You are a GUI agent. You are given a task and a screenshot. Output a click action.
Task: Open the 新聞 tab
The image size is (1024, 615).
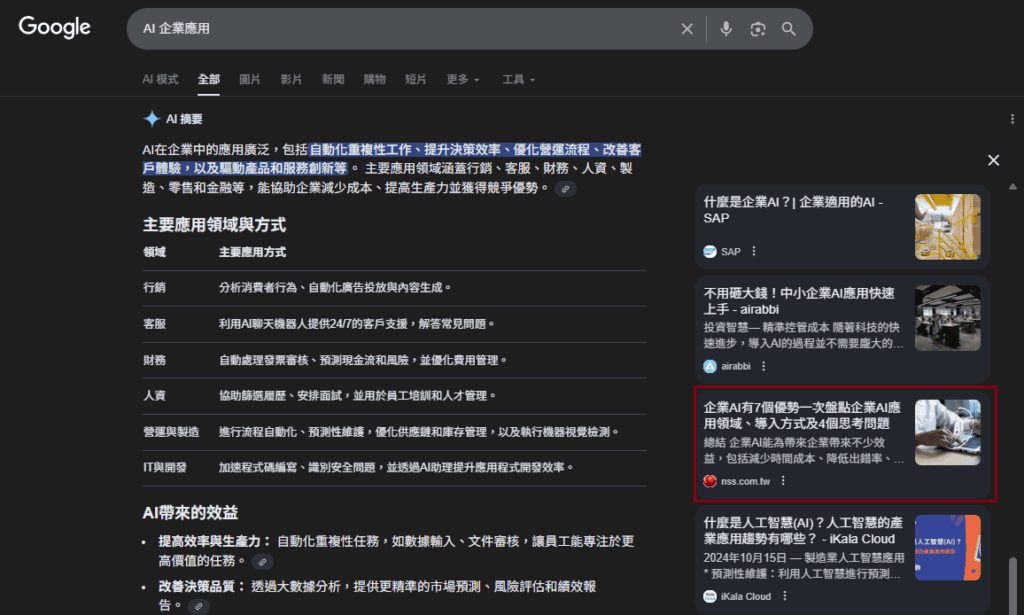click(332, 79)
